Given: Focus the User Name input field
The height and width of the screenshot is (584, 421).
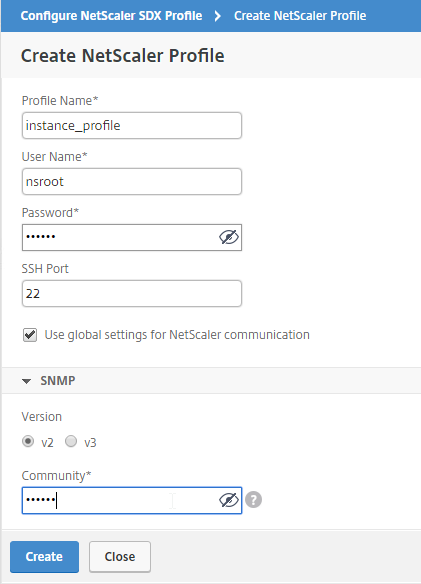Looking at the screenshot, I should tap(132, 181).
